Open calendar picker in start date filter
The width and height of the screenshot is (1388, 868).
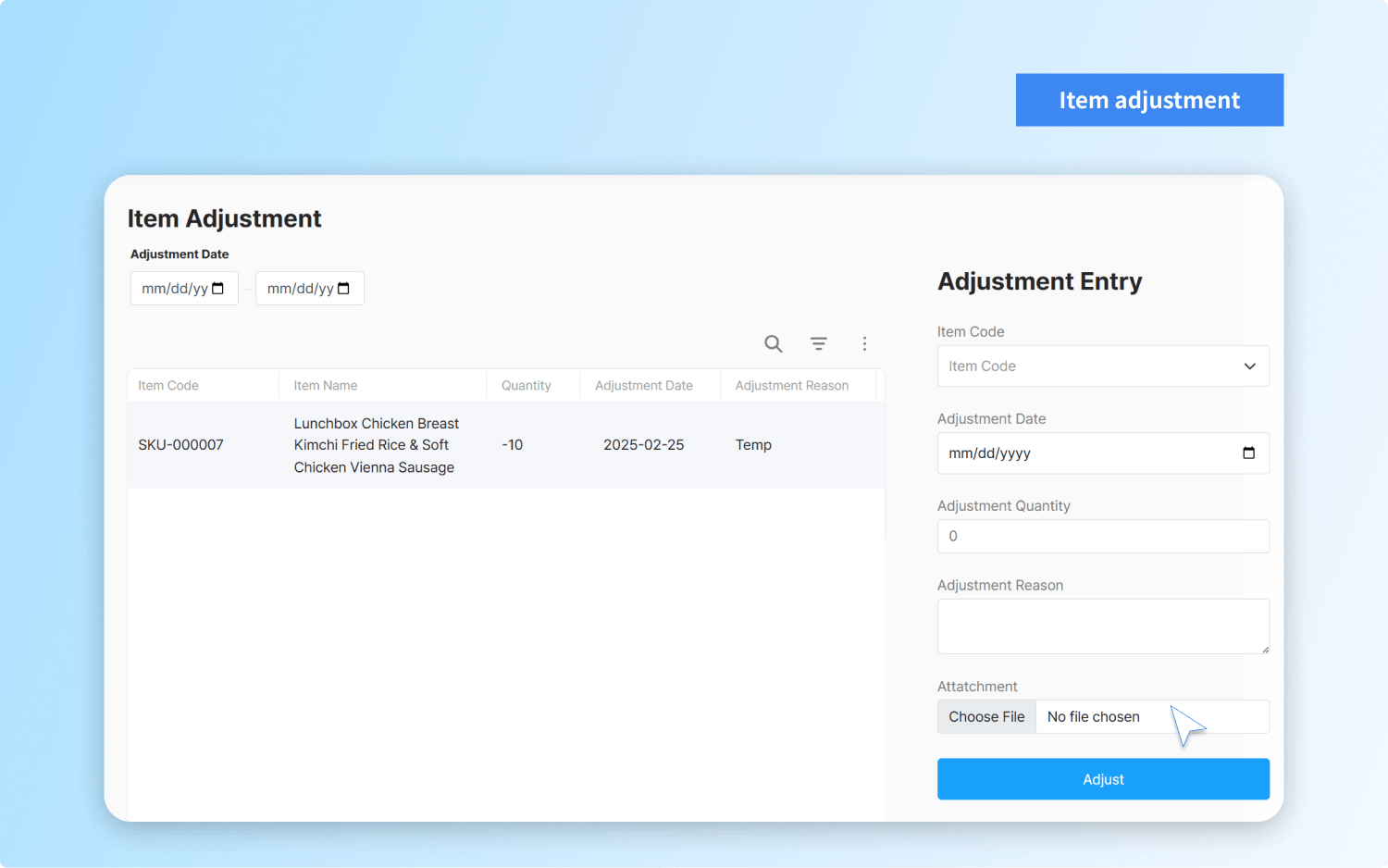click(218, 289)
